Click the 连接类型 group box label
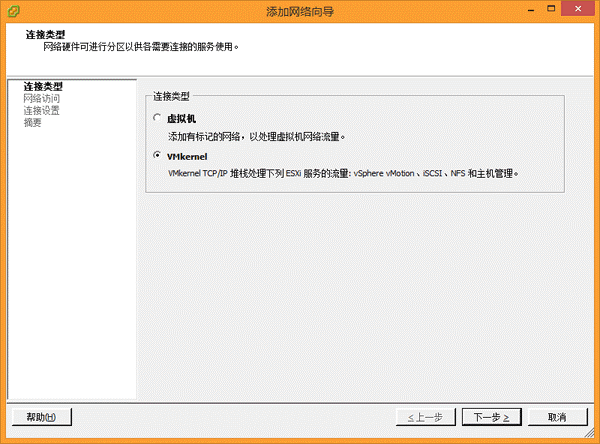The image size is (600, 444). 171,96
